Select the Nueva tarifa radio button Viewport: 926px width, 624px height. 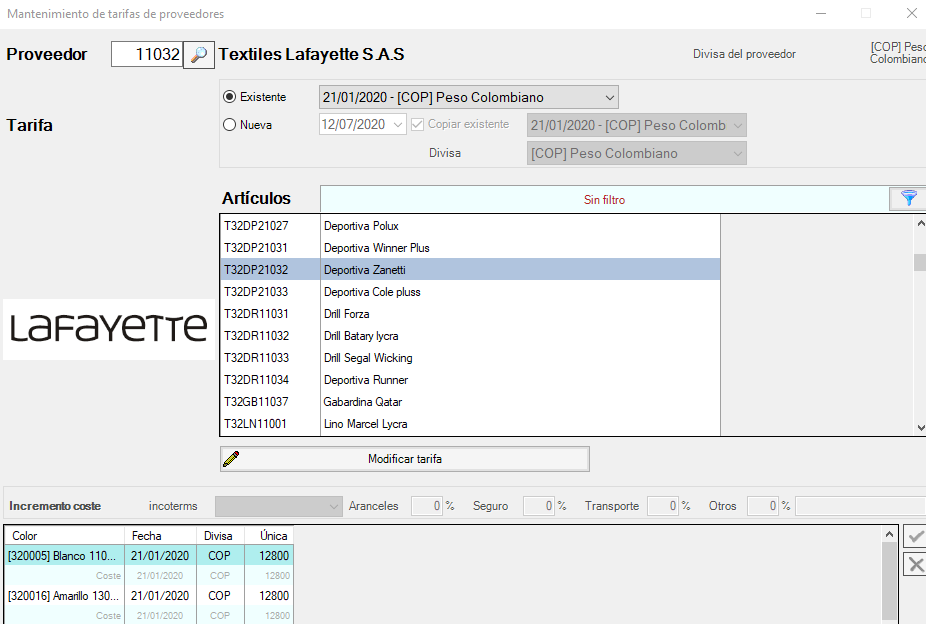230,125
